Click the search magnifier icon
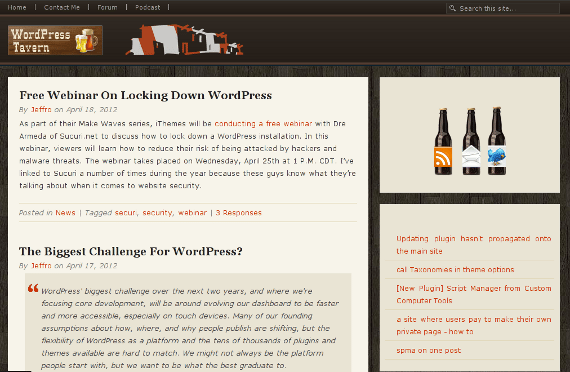Viewport: 570px width, 372px height. point(452,8)
